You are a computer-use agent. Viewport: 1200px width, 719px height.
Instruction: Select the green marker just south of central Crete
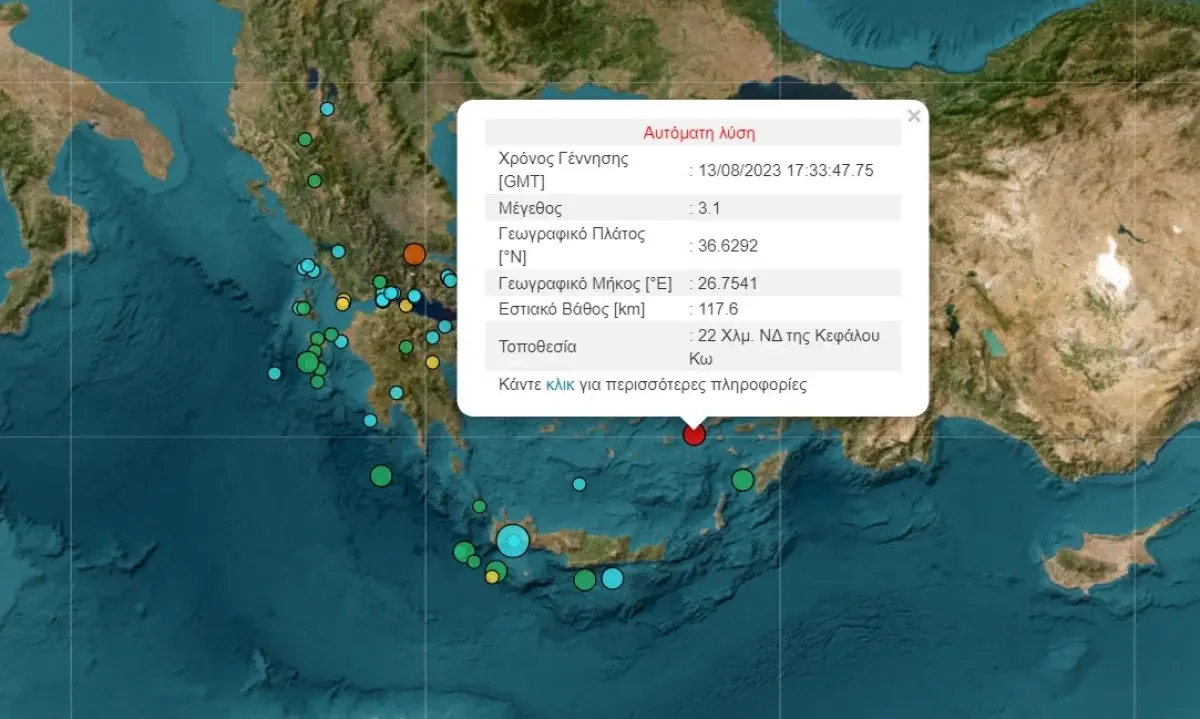pyautogui.click(x=585, y=579)
